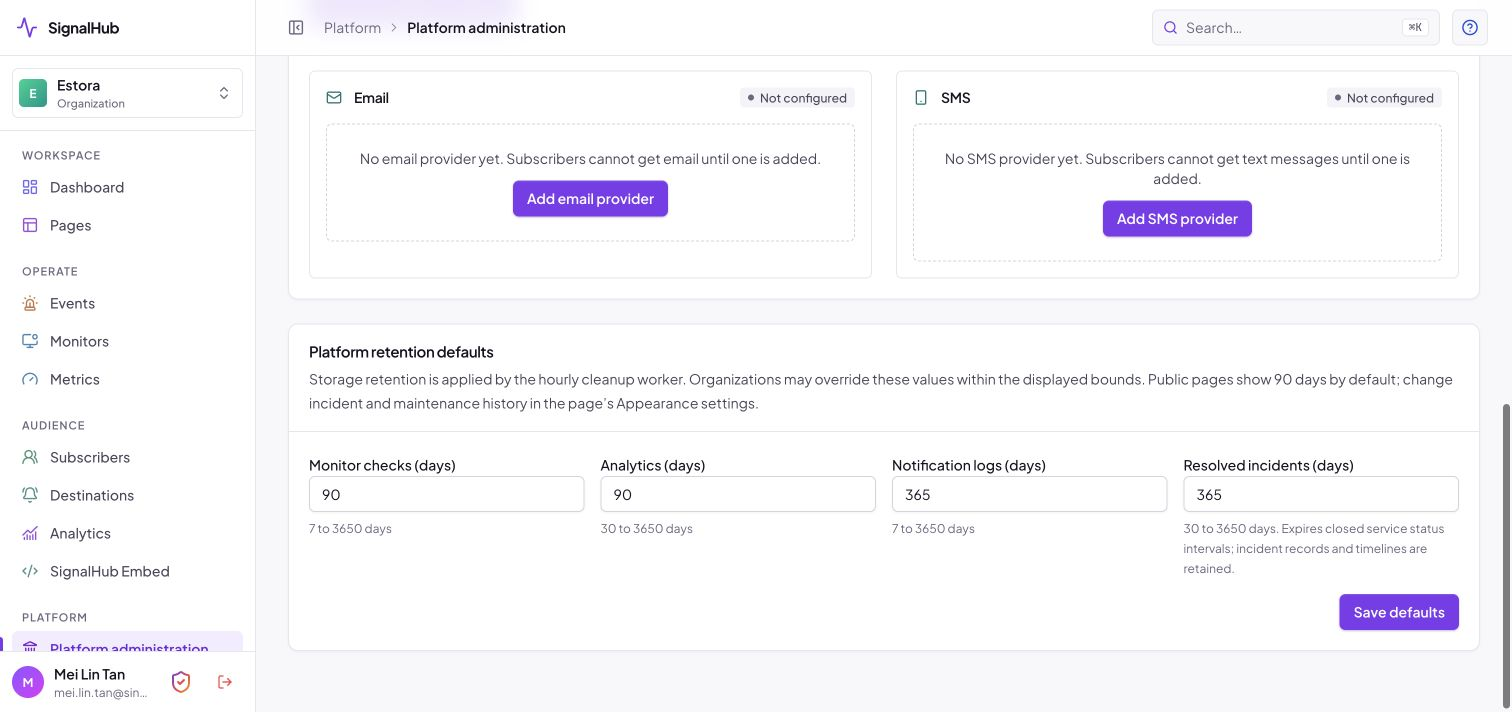This screenshot has height=712, width=1512.
Task: Navigate to Monitors
Action: (127, 341)
